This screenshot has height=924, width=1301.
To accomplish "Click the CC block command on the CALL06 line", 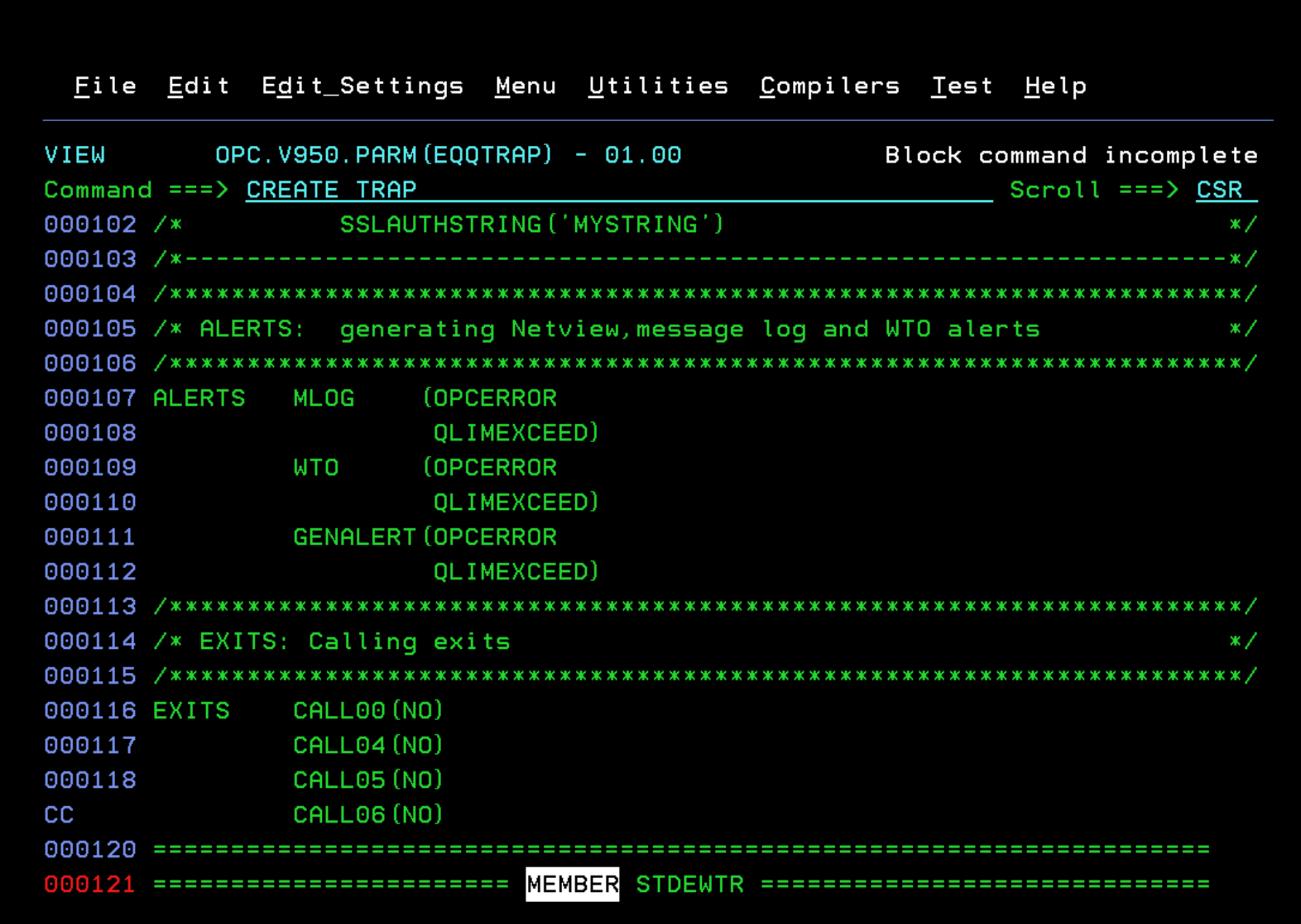I will [x=59, y=814].
